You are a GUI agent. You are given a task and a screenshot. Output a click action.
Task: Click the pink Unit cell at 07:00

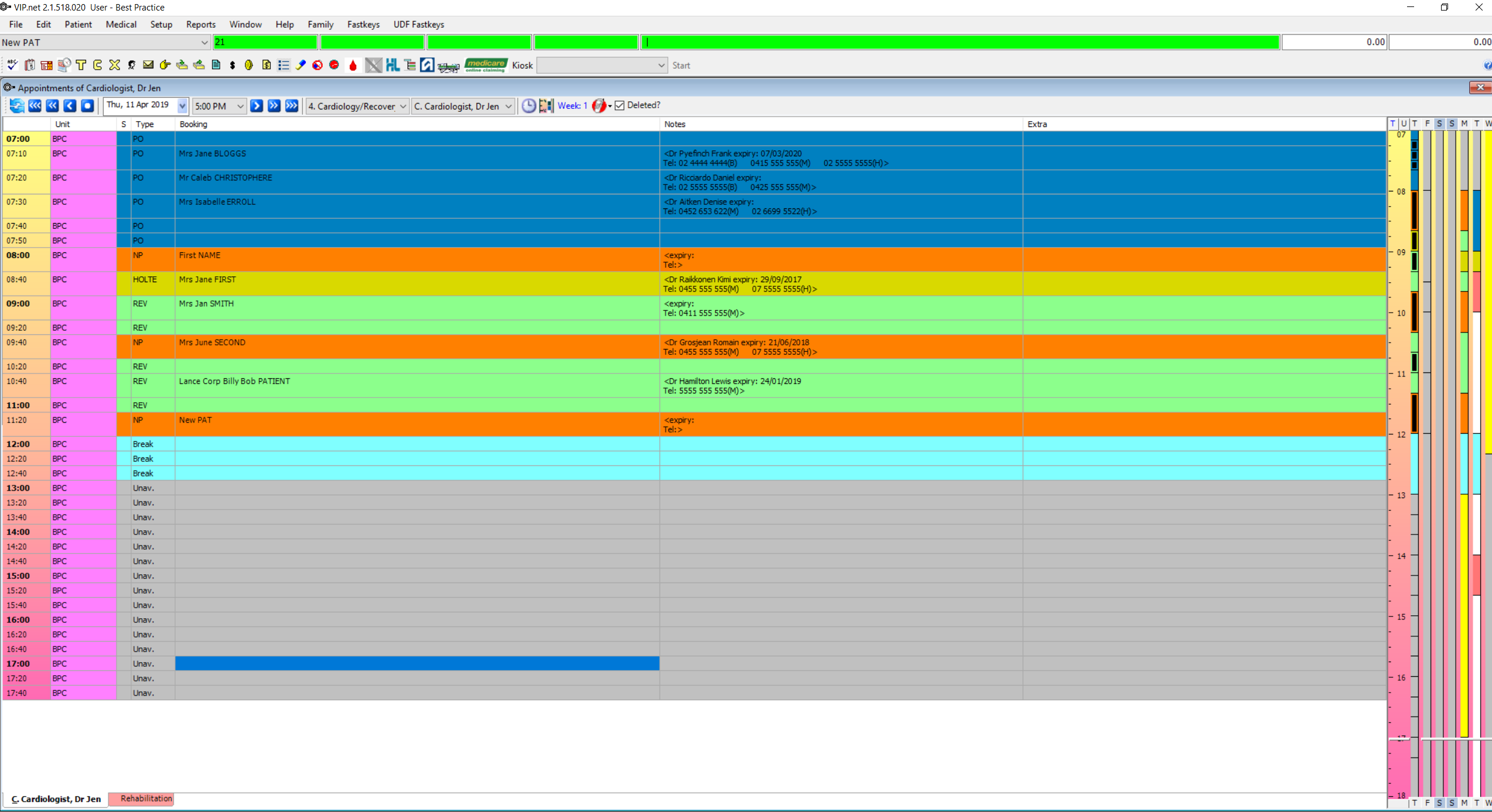click(x=83, y=139)
